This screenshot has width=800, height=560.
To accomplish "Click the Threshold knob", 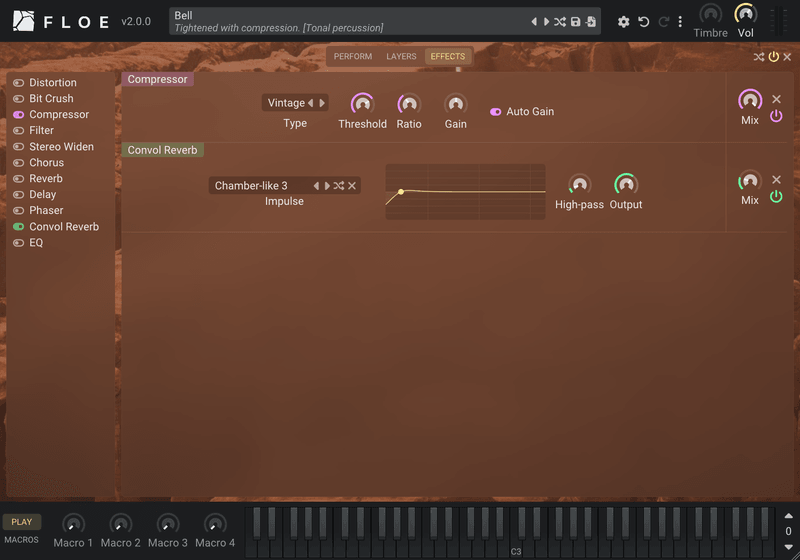I will click(x=362, y=104).
